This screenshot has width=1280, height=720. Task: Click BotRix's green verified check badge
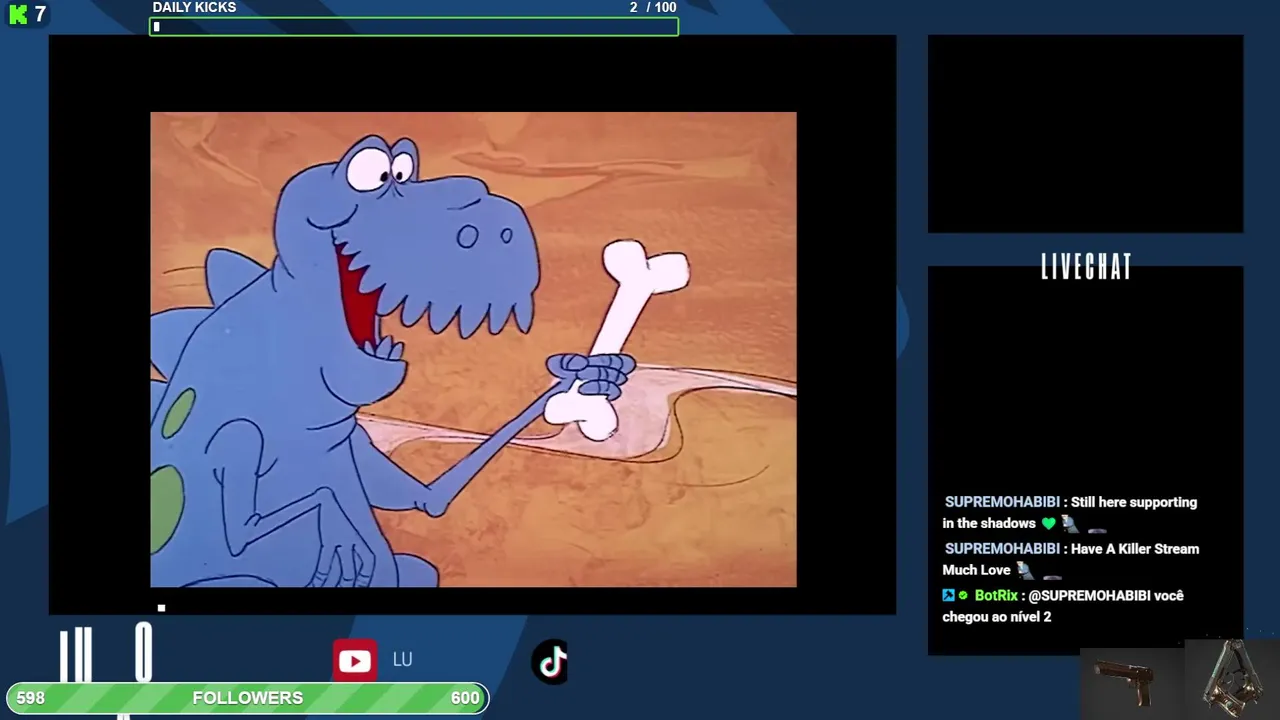pos(964,595)
